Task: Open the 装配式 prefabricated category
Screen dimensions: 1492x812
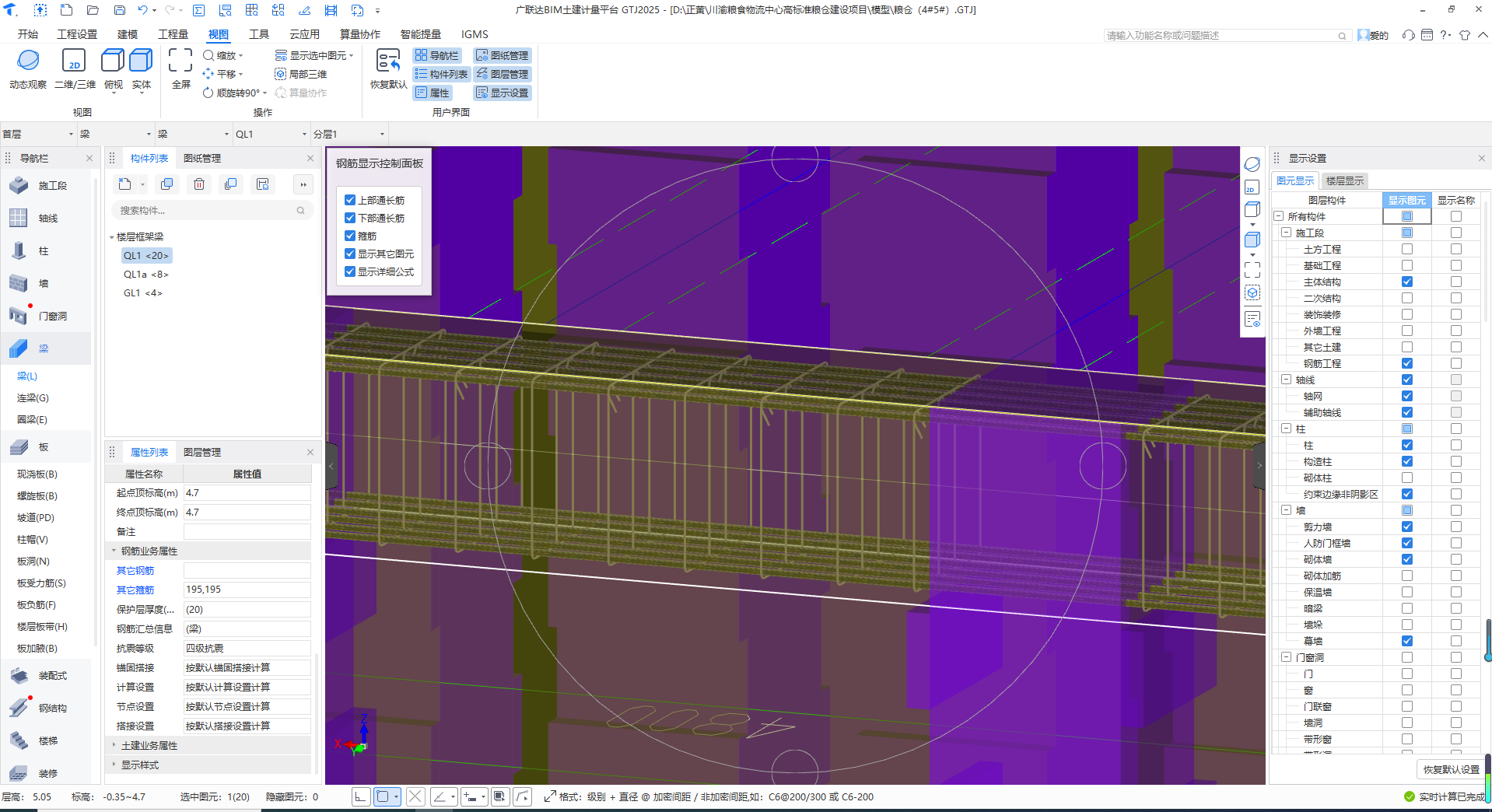Action: click(x=47, y=676)
